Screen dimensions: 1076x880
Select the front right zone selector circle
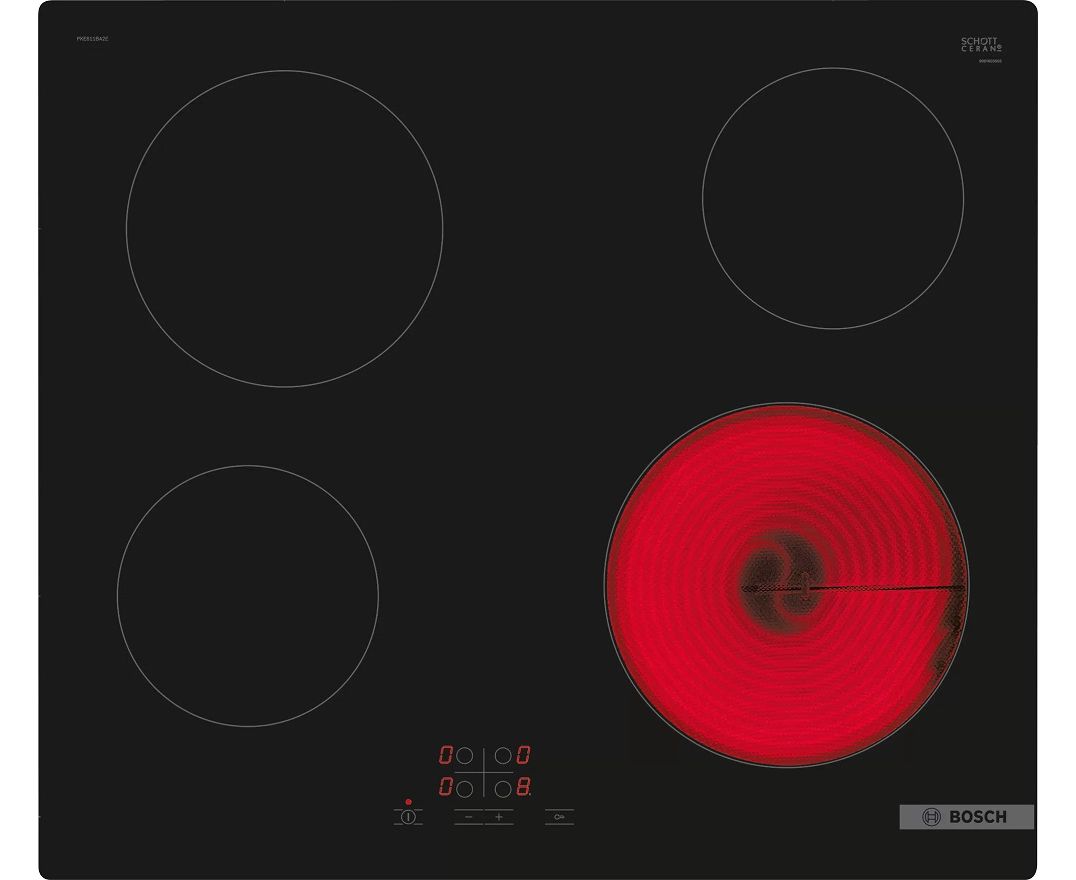504,788
